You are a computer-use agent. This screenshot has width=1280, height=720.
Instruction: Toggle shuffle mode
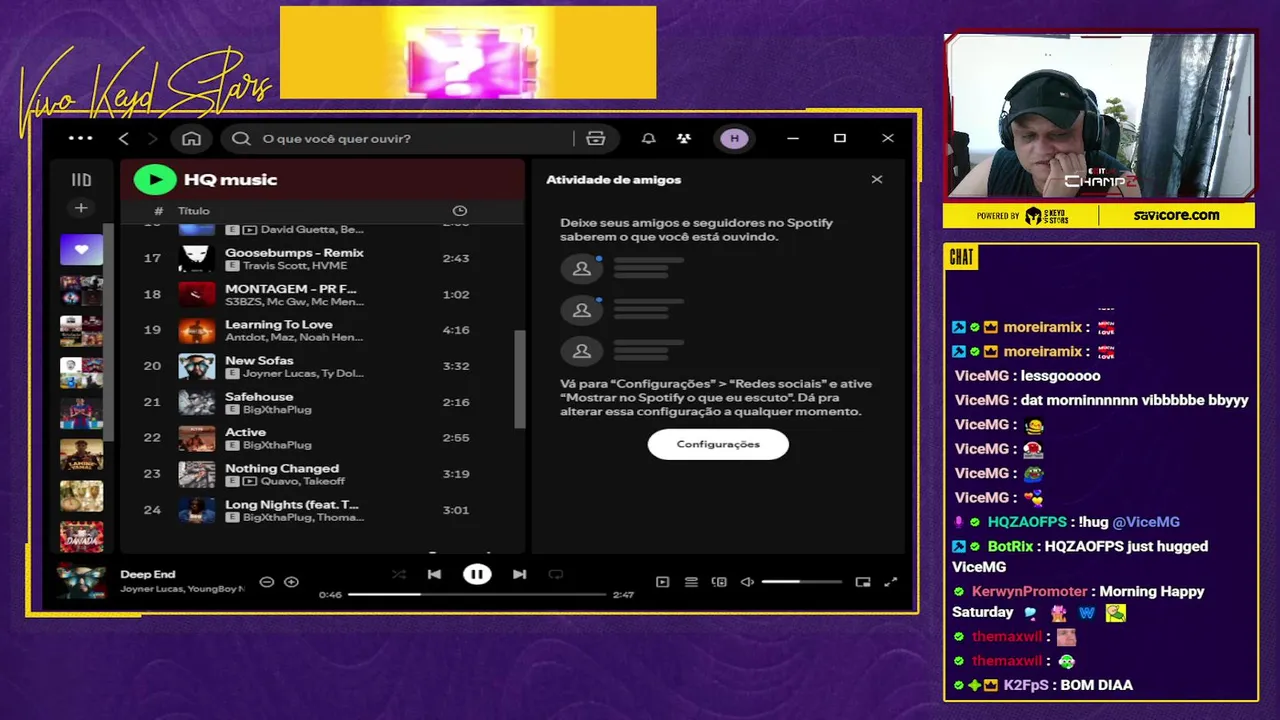[399, 574]
